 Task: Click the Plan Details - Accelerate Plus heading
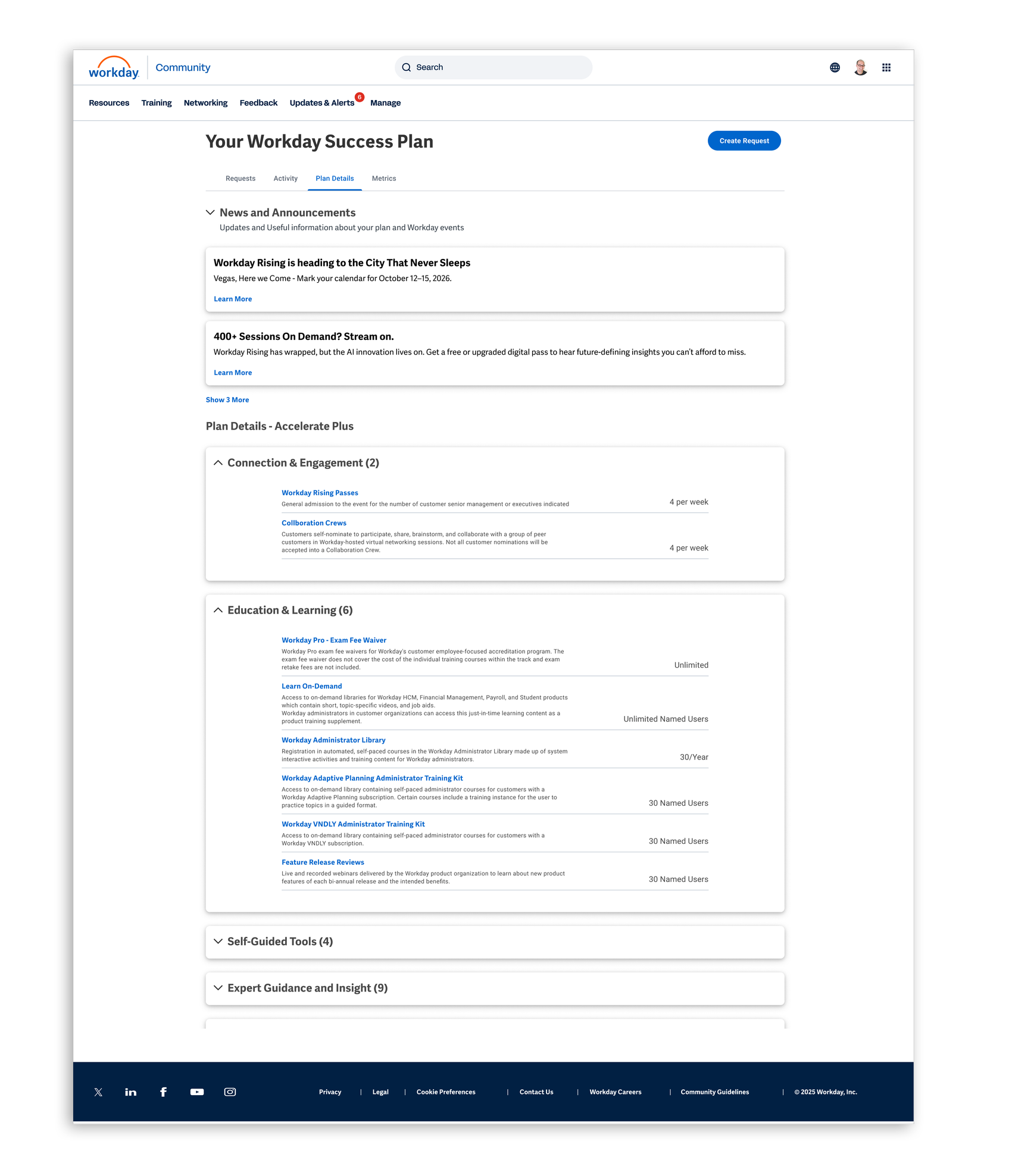pyautogui.click(x=280, y=427)
